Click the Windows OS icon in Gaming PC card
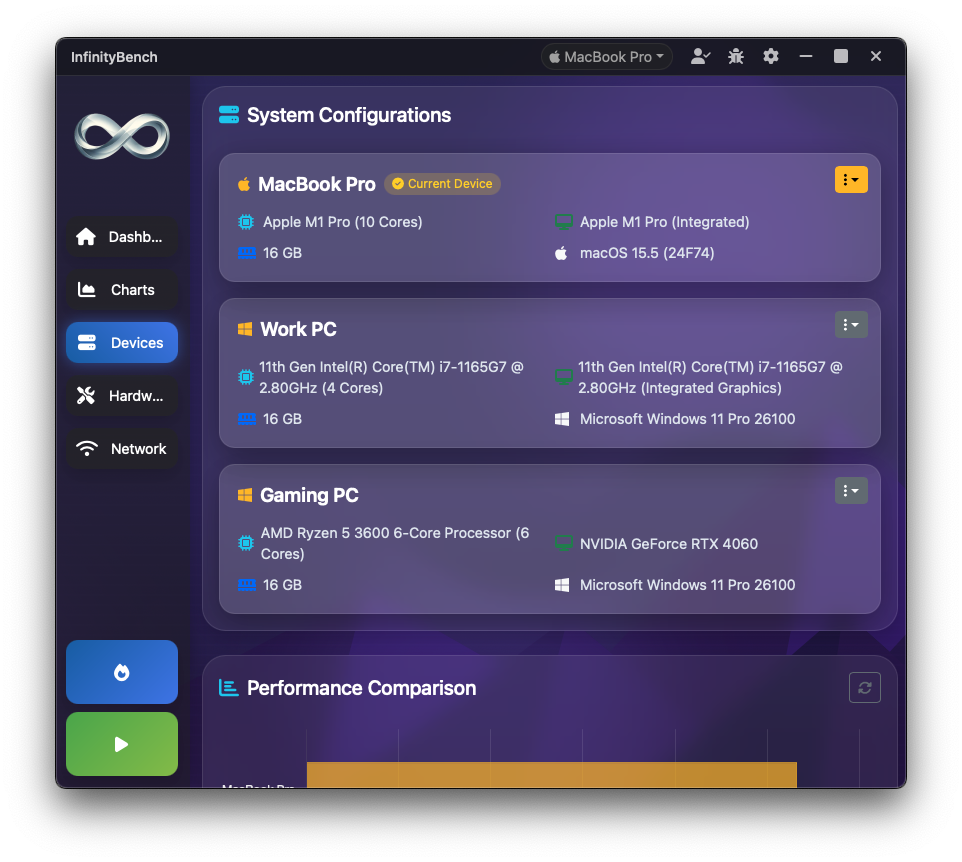Viewport: 962px width, 862px height. coord(562,585)
